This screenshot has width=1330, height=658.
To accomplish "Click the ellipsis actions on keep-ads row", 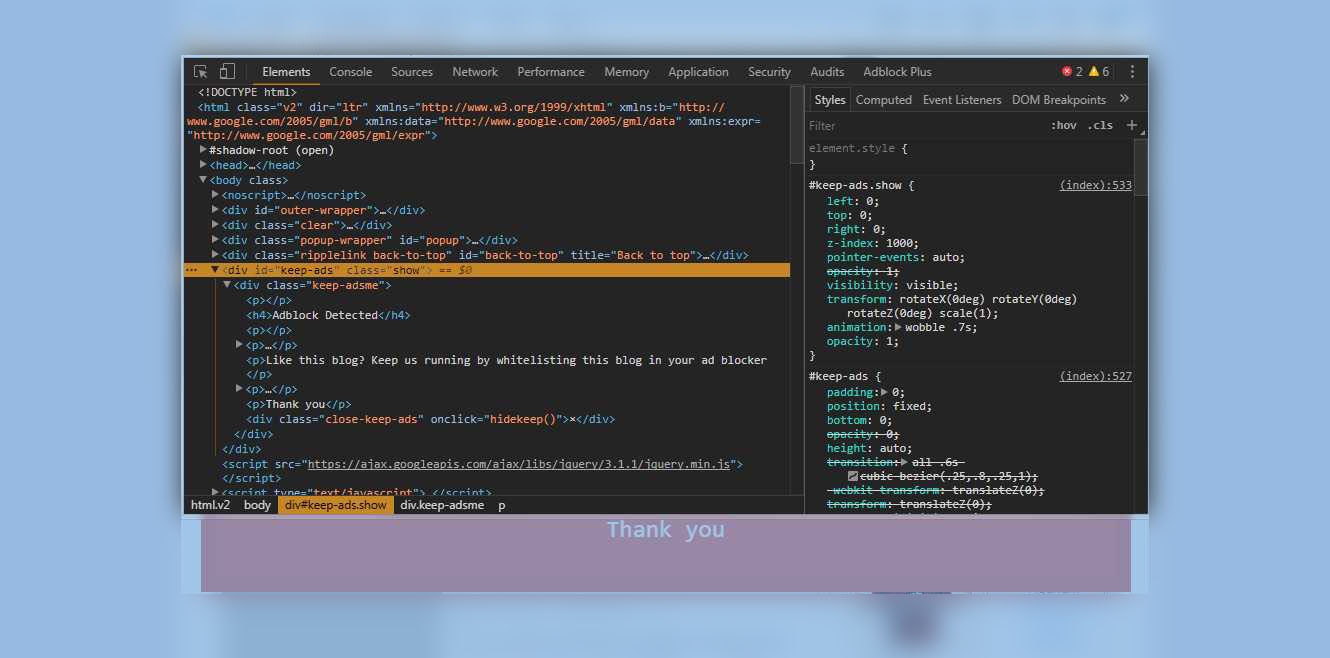I will 191,270.
